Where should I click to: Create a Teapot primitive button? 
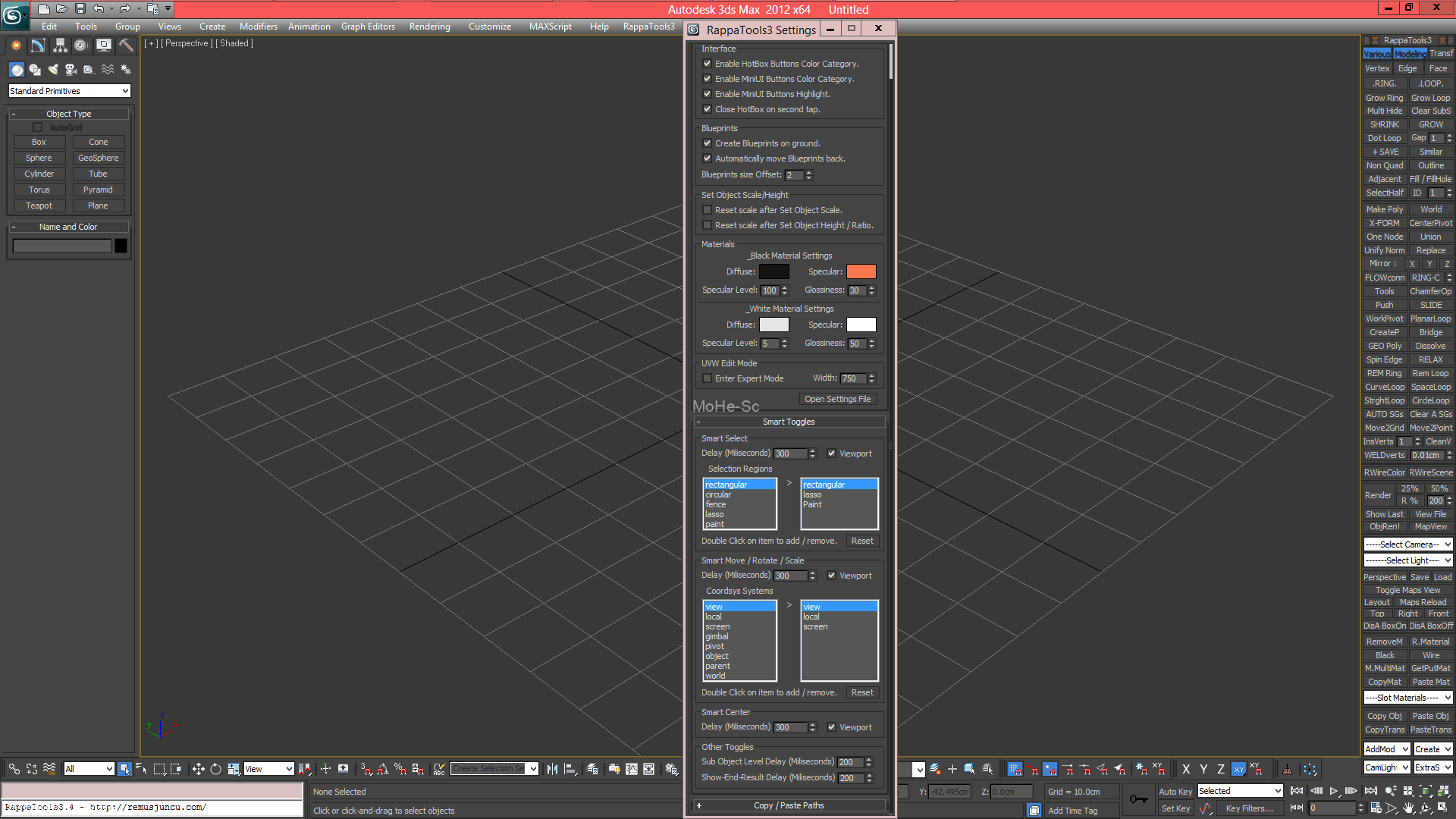[39, 206]
